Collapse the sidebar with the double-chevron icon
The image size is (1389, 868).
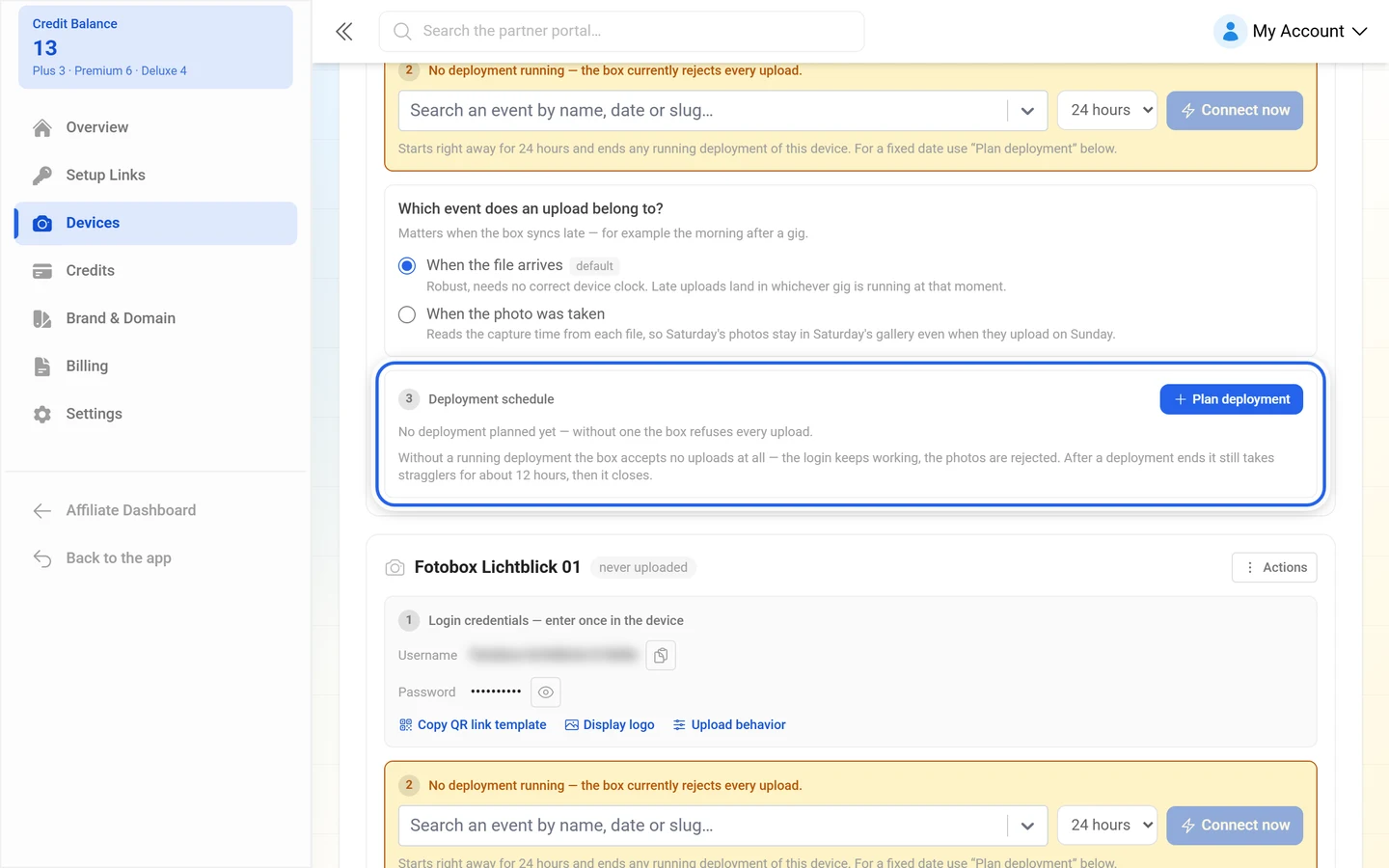pos(344,32)
